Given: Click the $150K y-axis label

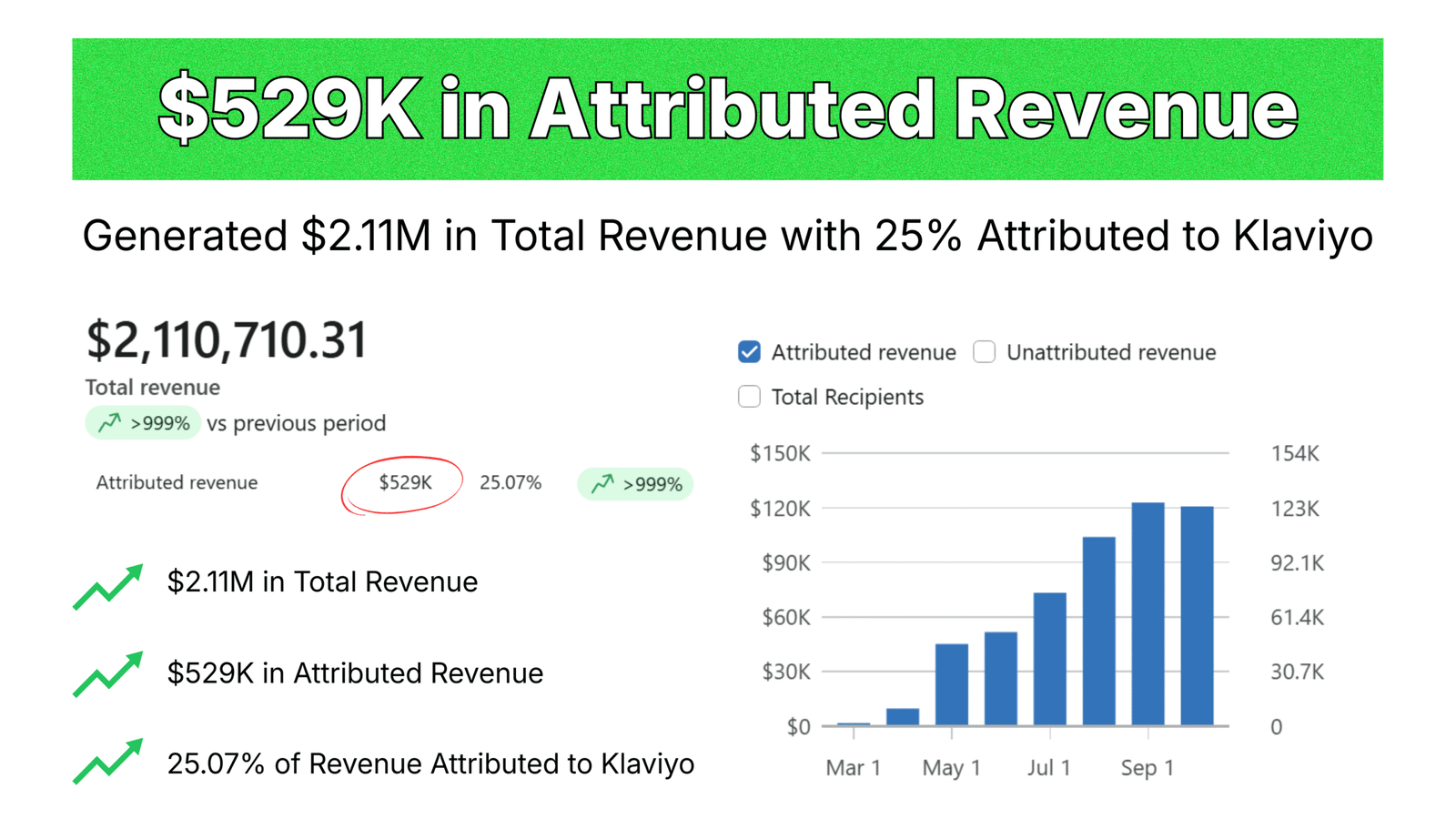Looking at the screenshot, I should pyautogui.click(x=780, y=453).
